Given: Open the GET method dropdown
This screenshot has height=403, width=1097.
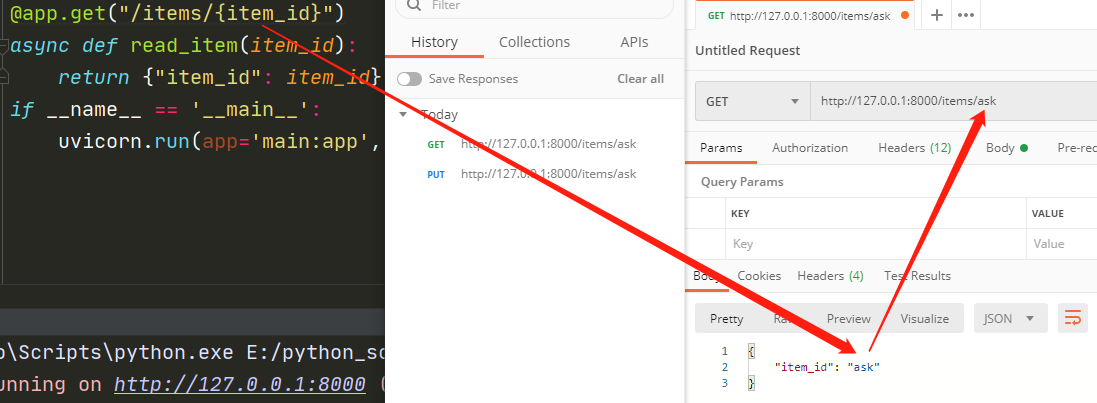Looking at the screenshot, I should click(x=752, y=101).
